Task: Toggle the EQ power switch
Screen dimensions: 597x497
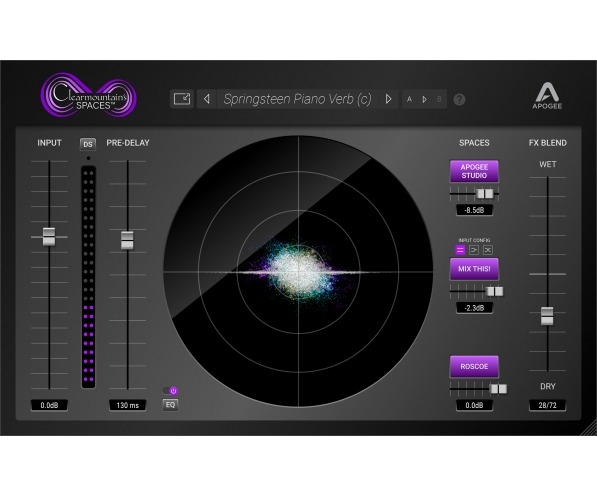Action: click(170, 391)
